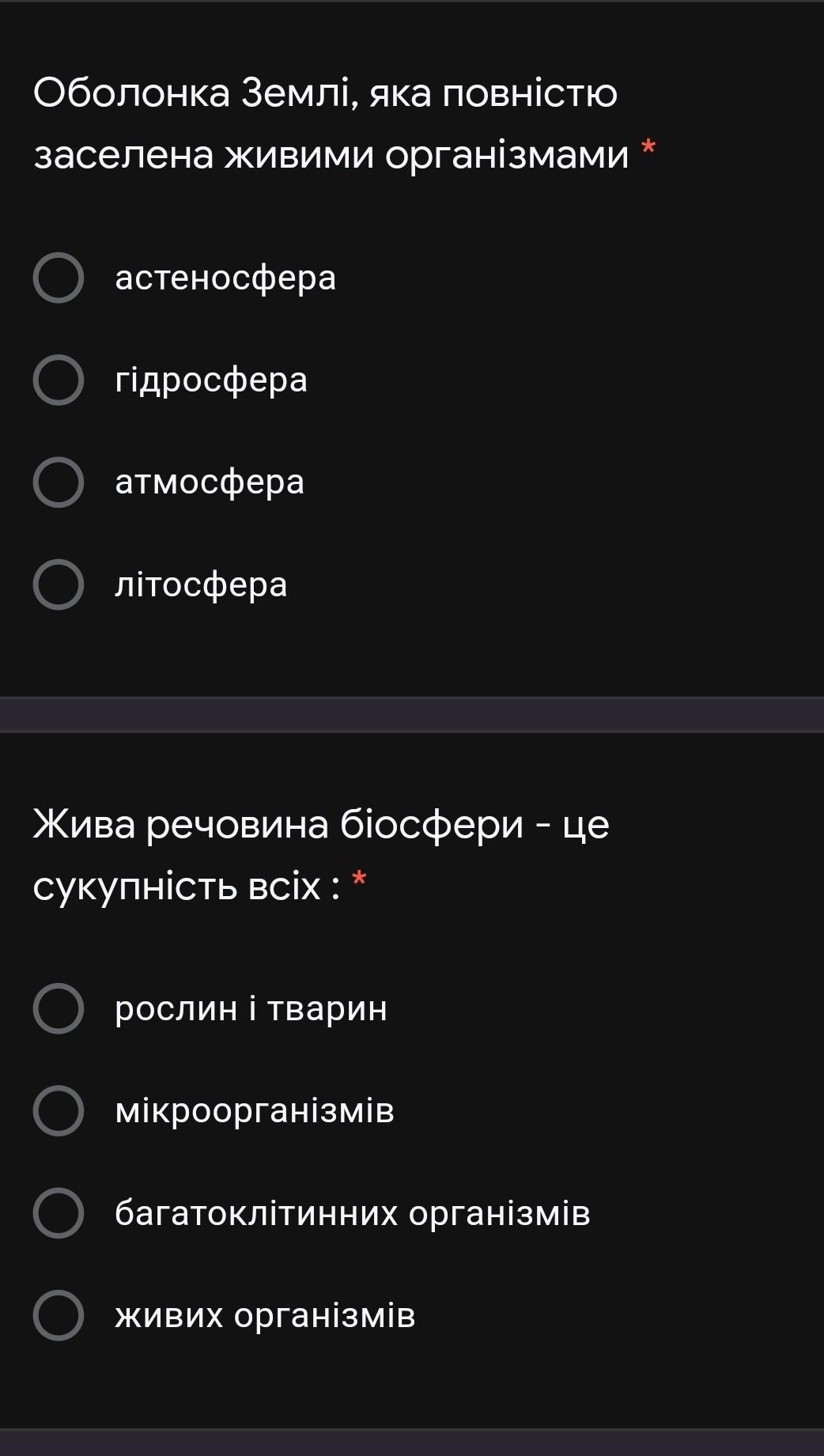Click багатоклітинних організмів answer label

pos(352,1212)
